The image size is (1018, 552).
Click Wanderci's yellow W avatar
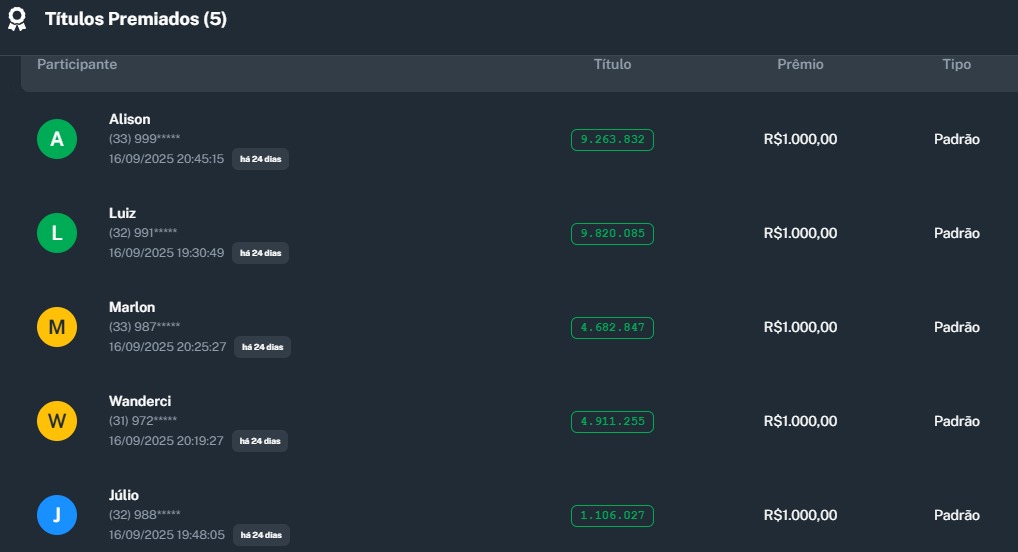coord(57,421)
